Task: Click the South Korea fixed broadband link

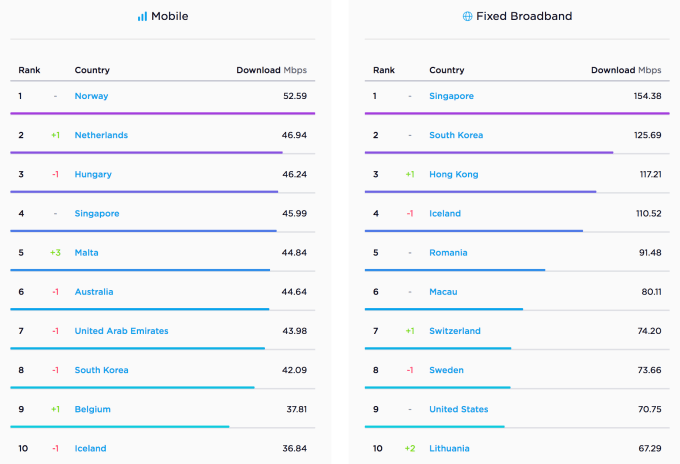Action: click(x=456, y=135)
